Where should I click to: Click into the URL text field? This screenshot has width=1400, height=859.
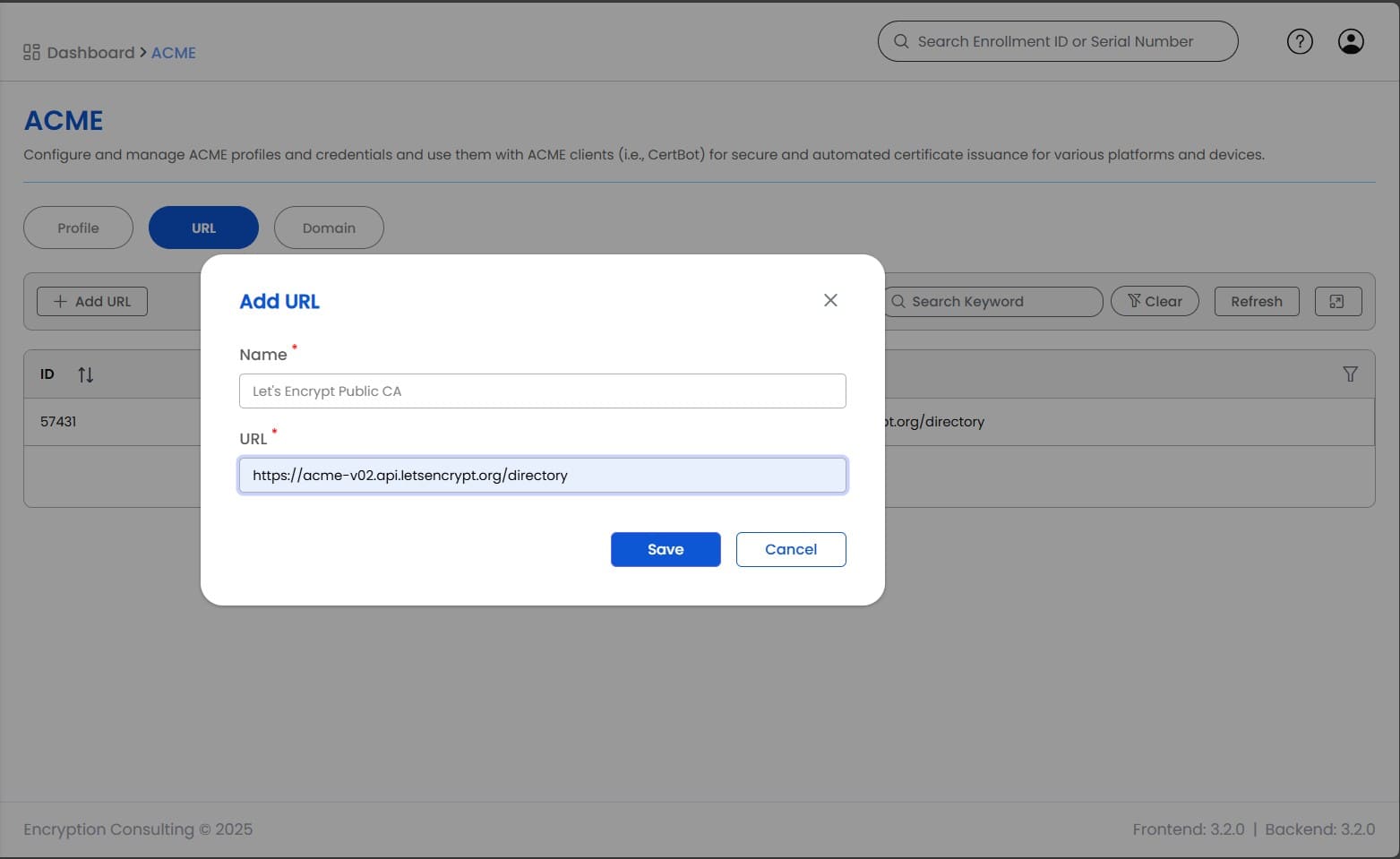[x=542, y=476]
